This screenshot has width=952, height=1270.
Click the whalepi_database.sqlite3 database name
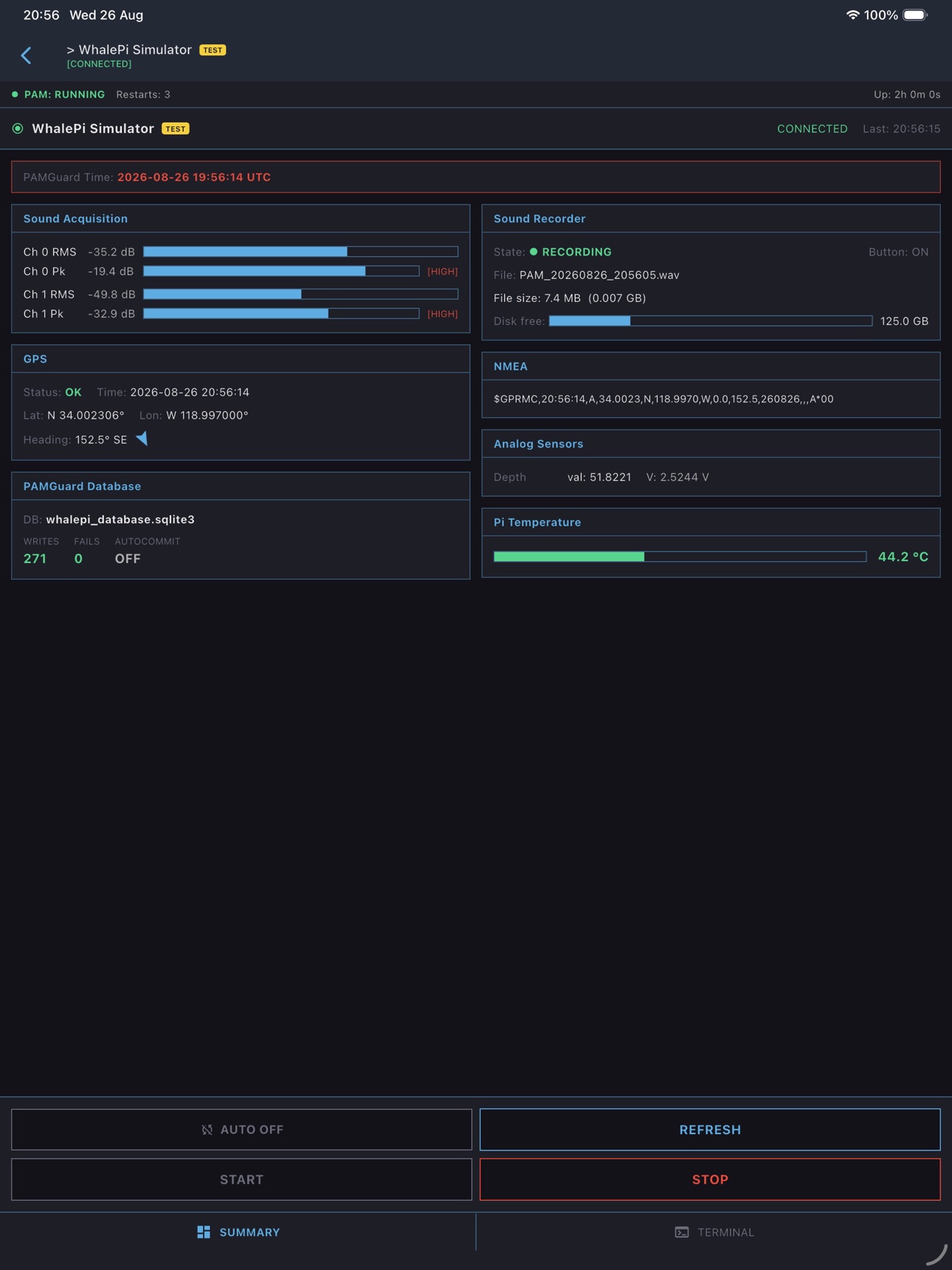point(120,519)
